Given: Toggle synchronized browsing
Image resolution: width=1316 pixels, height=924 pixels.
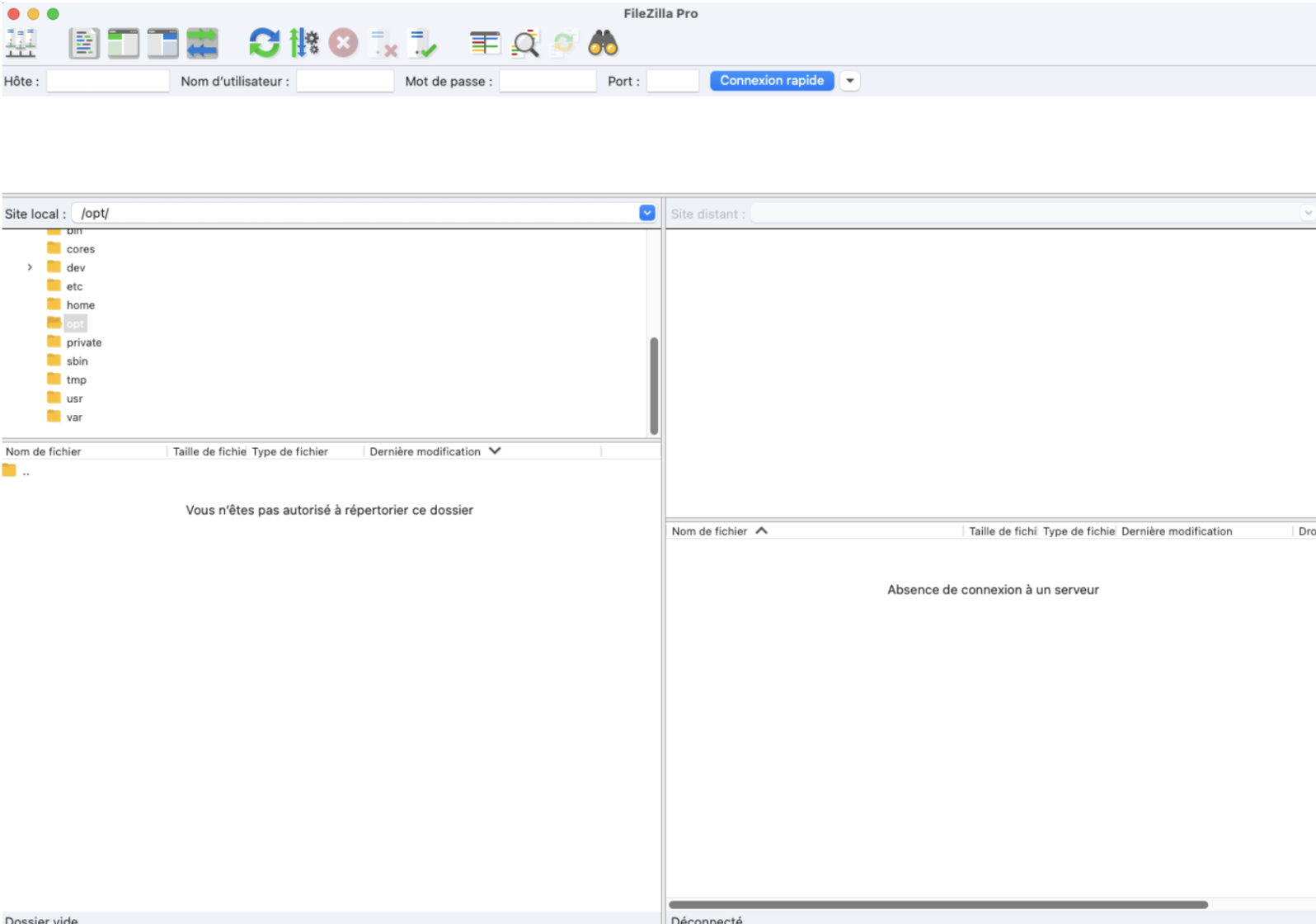Looking at the screenshot, I should 564,43.
